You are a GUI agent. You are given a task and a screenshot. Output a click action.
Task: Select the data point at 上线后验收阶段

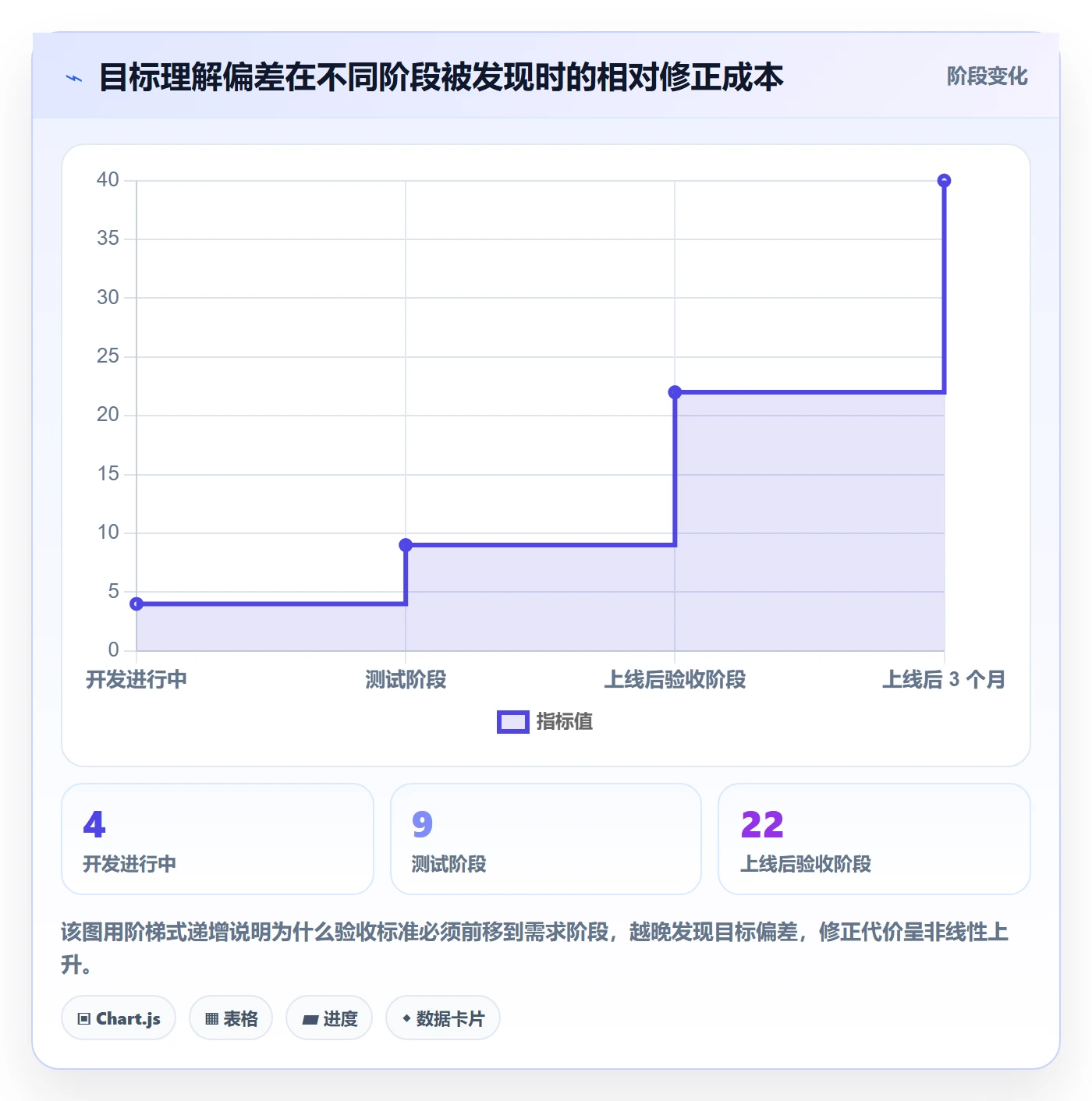click(x=675, y=392)
